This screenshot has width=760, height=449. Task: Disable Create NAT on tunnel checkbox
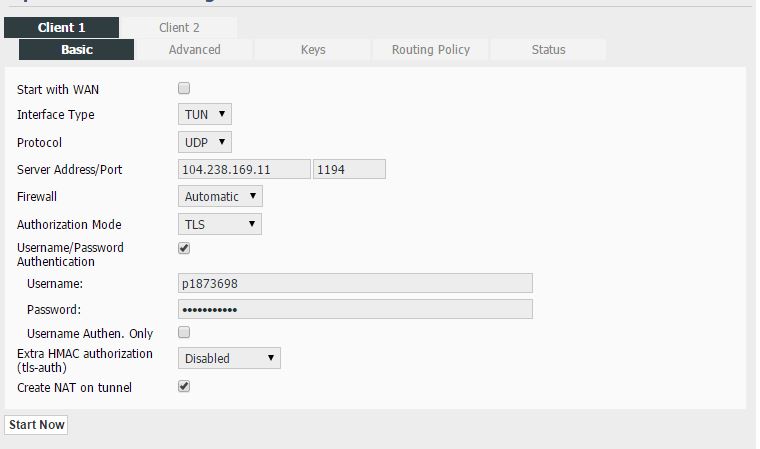point(184,386)
